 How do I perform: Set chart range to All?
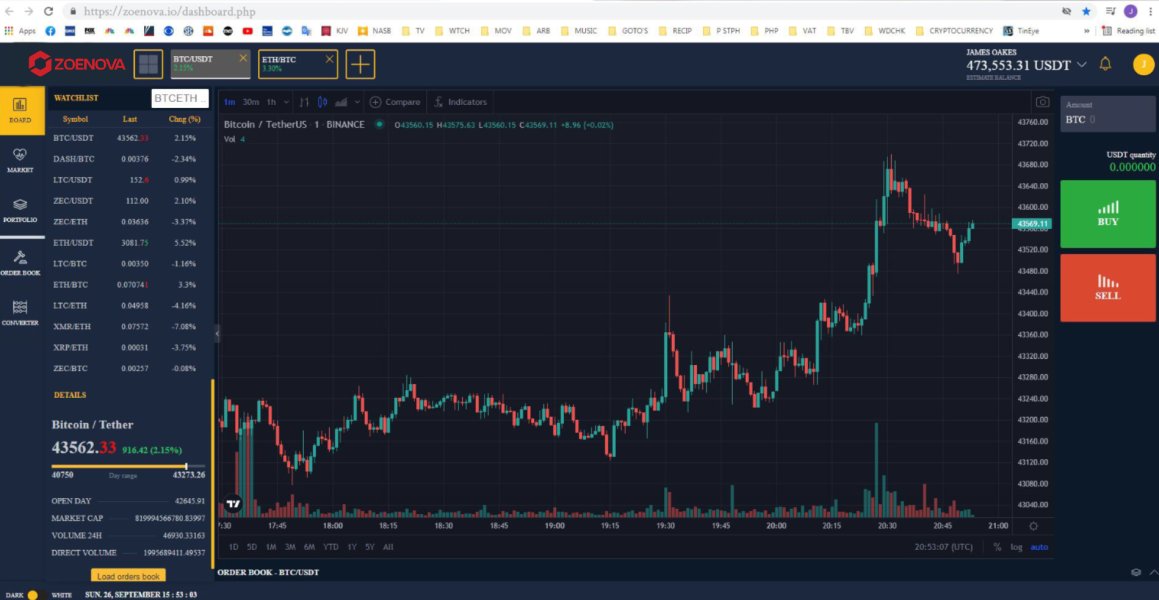pos(388,547)
